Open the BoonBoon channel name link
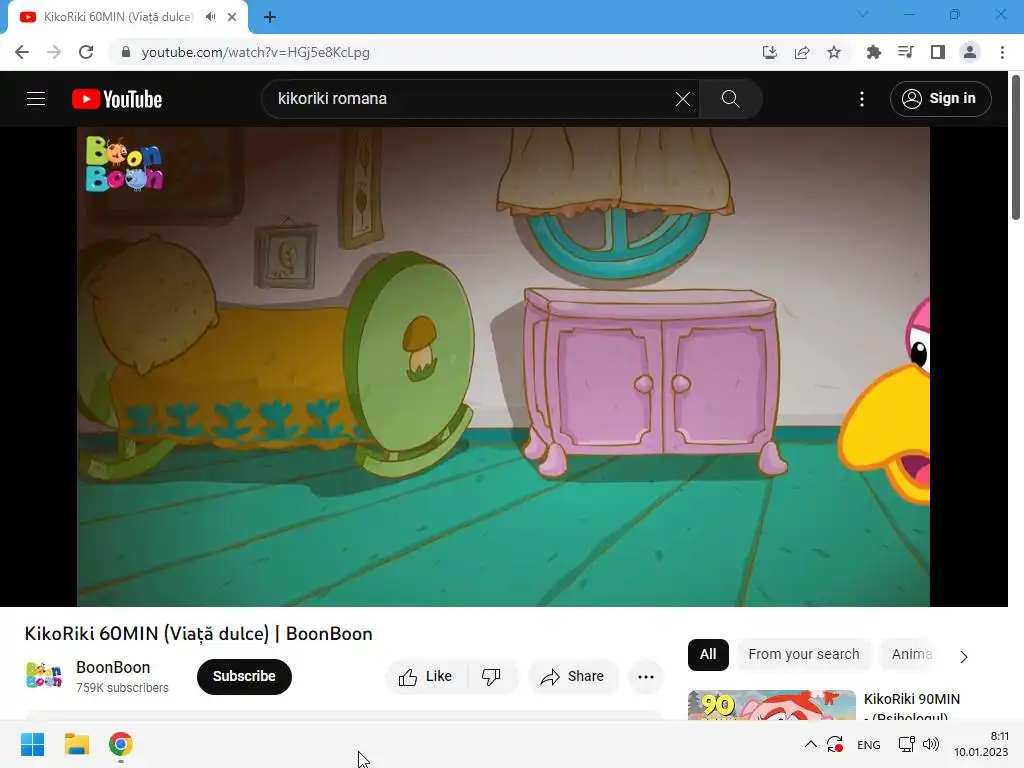 [x=113, y=667]
